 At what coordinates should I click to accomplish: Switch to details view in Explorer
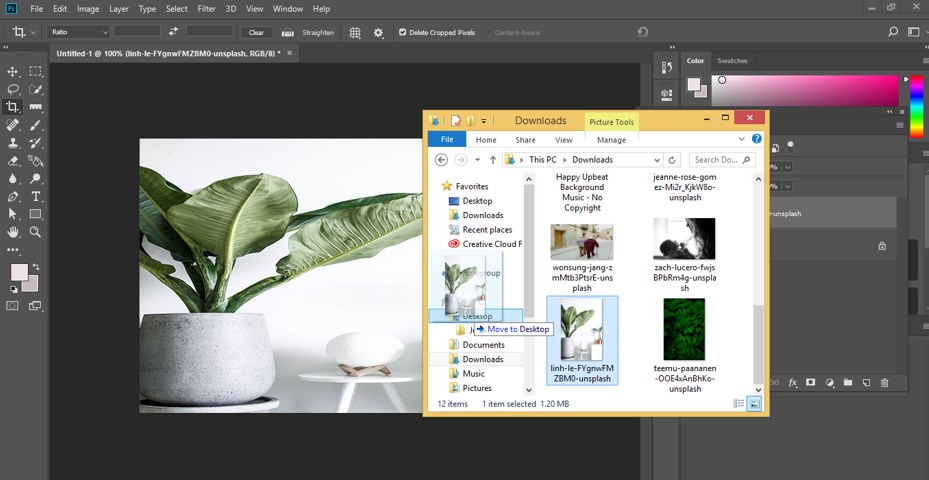pyautogui.click(x=739, y=403)
